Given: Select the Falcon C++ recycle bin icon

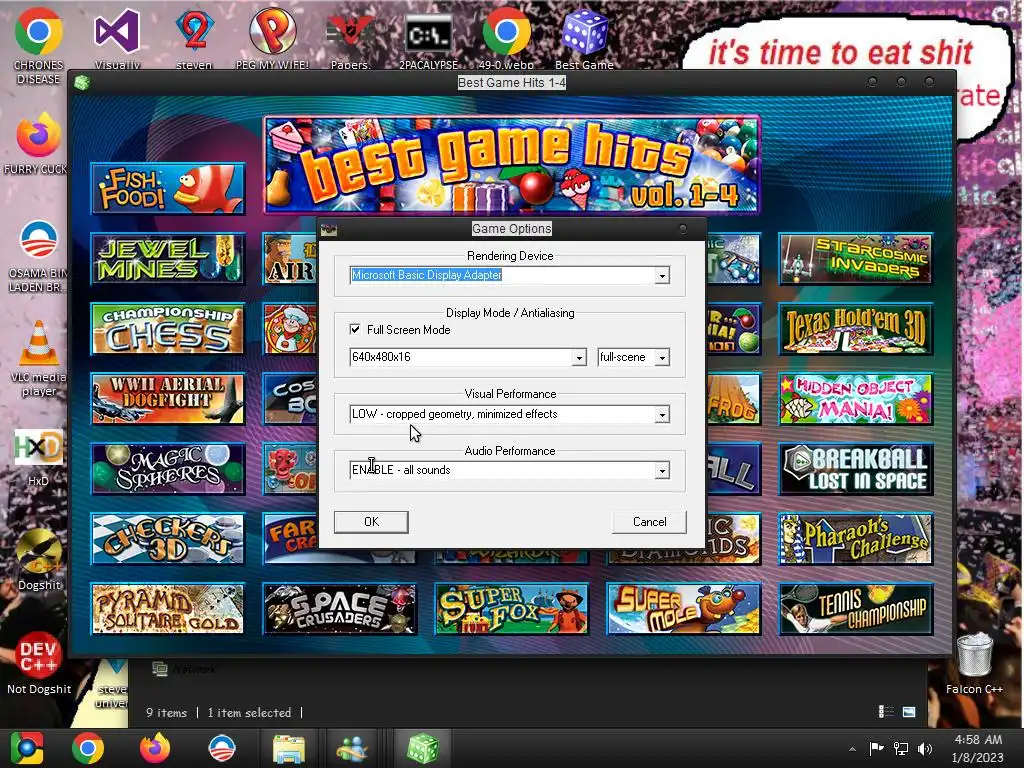Looking at the screenshot, I should click(x=974, y=662).
